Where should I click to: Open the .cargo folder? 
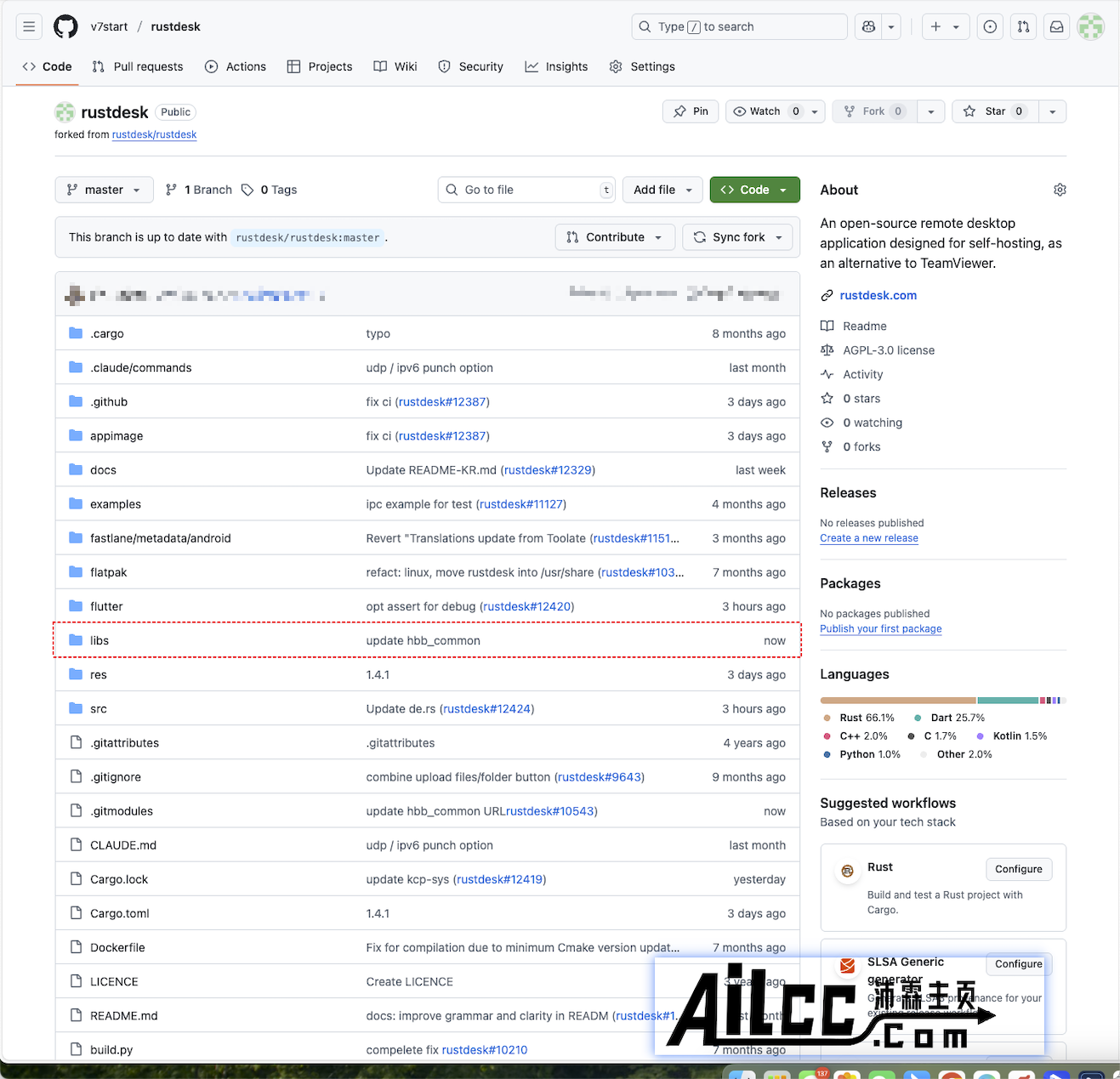coord(107,333)
